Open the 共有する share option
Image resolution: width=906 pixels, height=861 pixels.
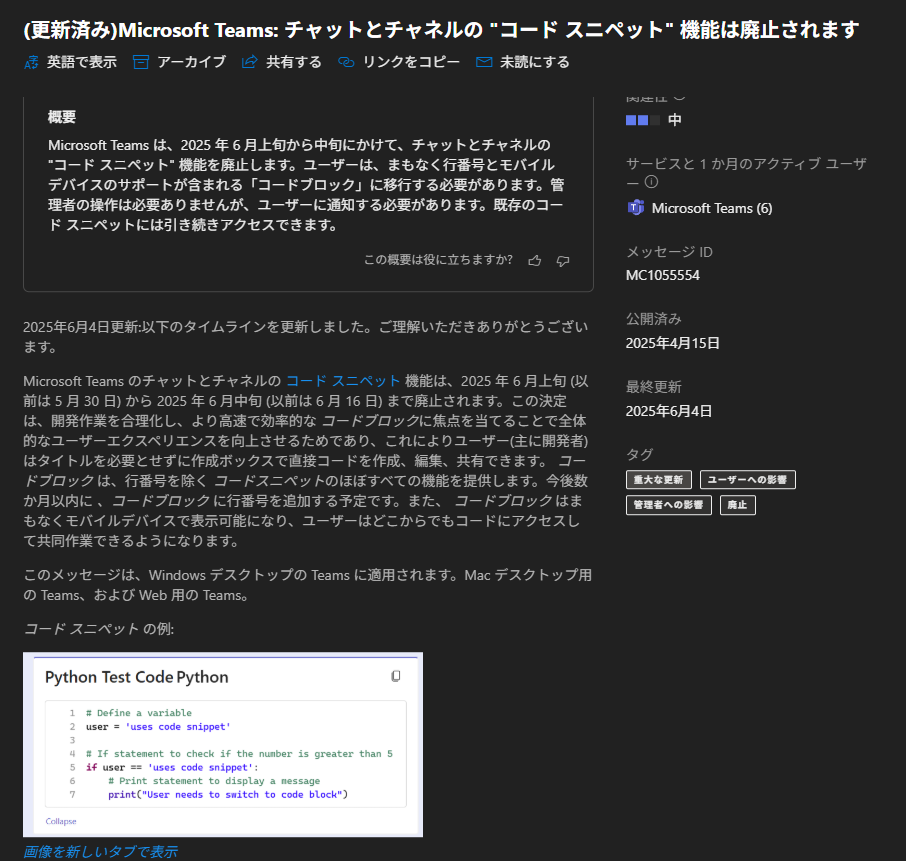tap(281, 62)
